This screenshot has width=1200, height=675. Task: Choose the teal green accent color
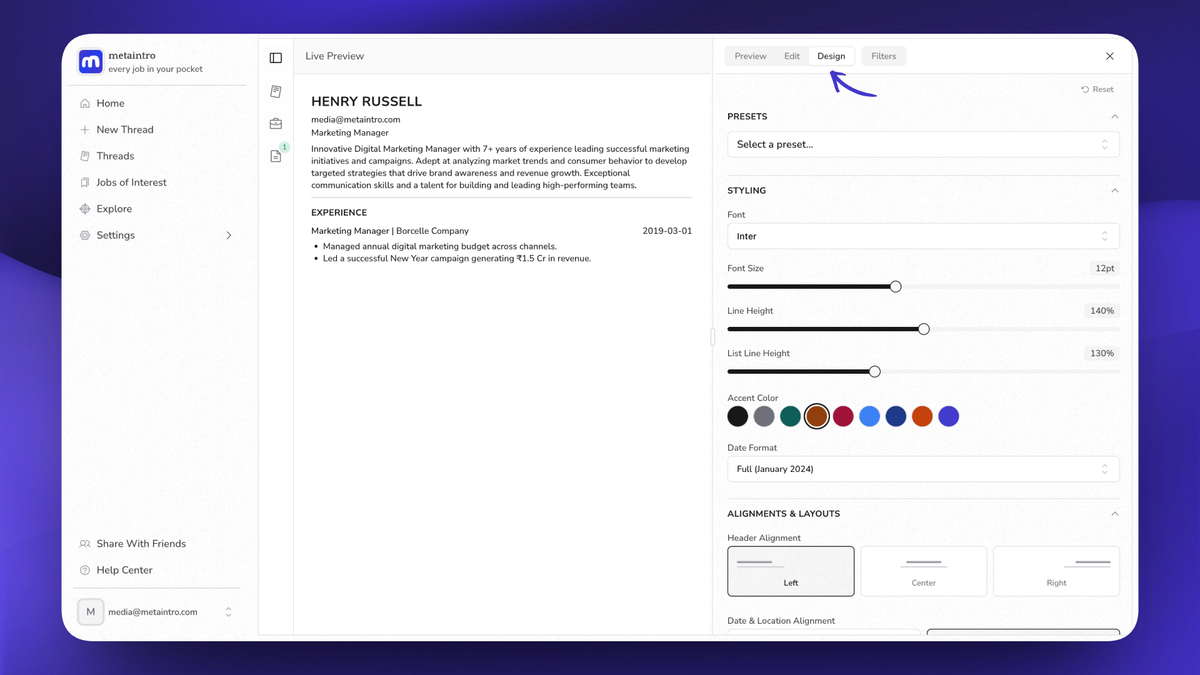click(x=790, y=417)
